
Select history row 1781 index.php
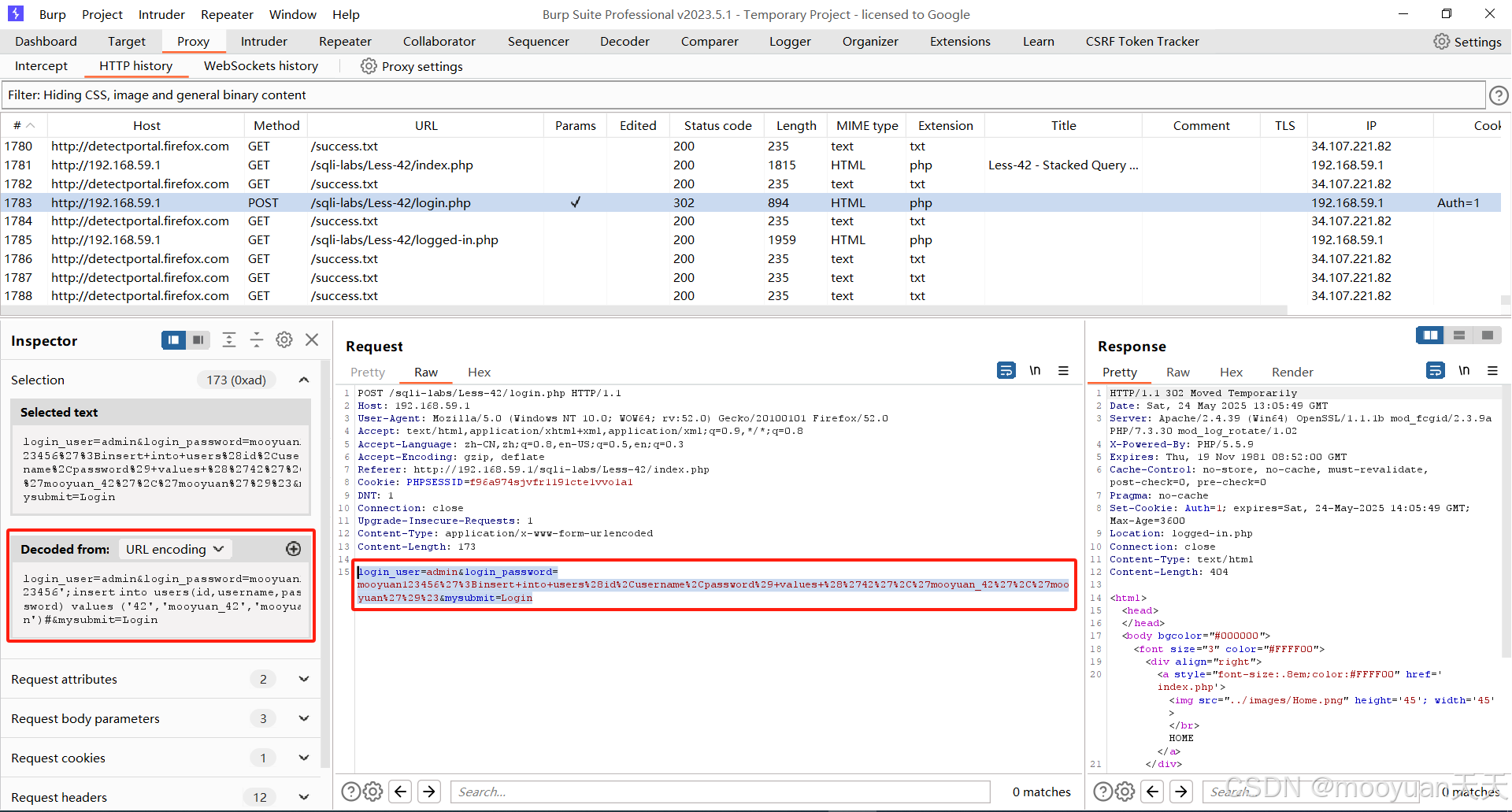[750, 165]
